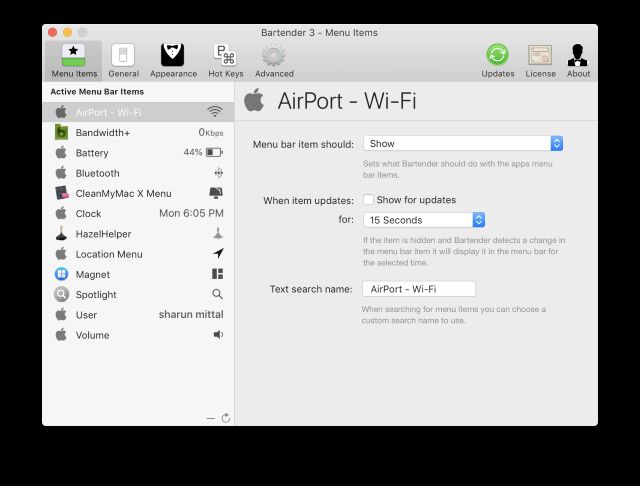Open the Hot Keys command icon
The height and width of the screenshot is (486, 640).
(225, 55)
